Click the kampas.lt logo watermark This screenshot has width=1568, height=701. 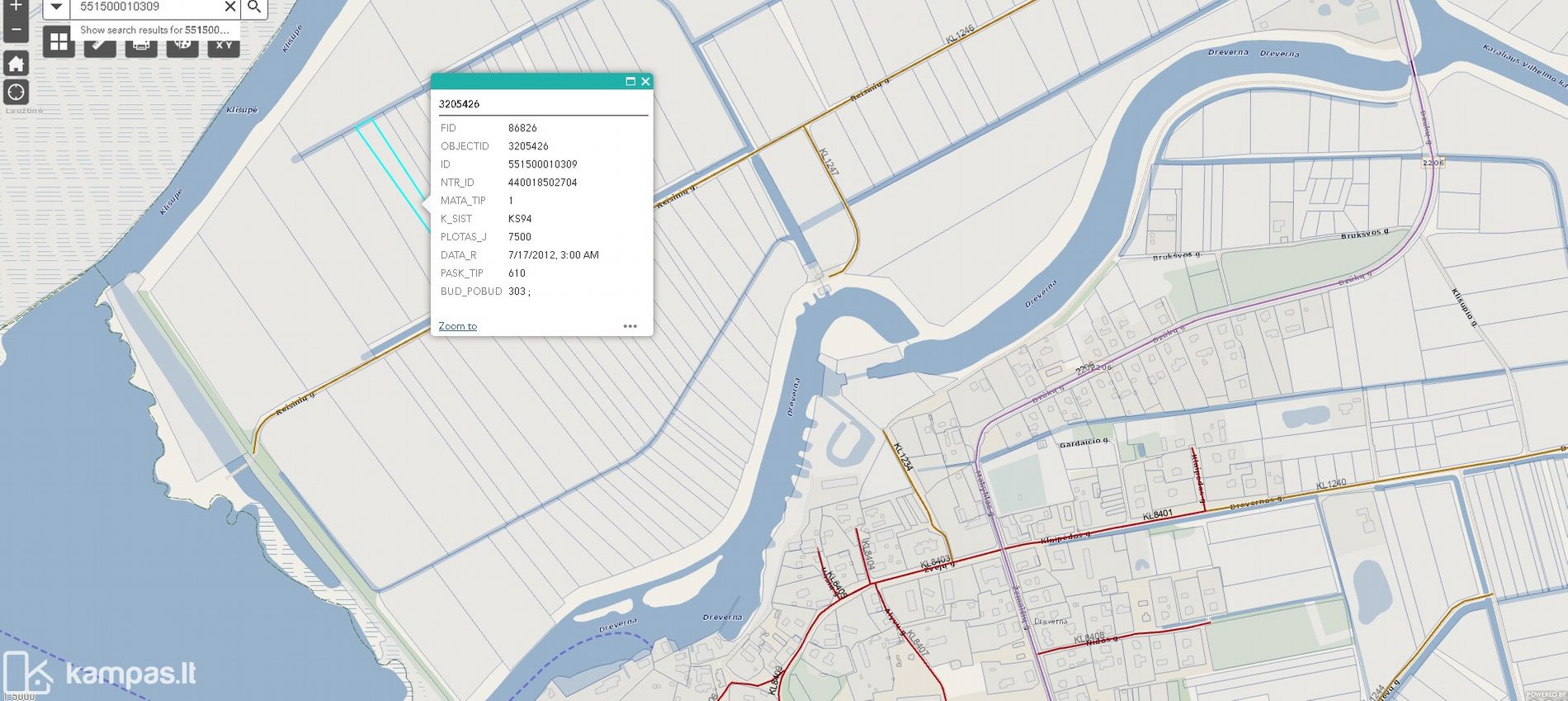tap(101, 673)
